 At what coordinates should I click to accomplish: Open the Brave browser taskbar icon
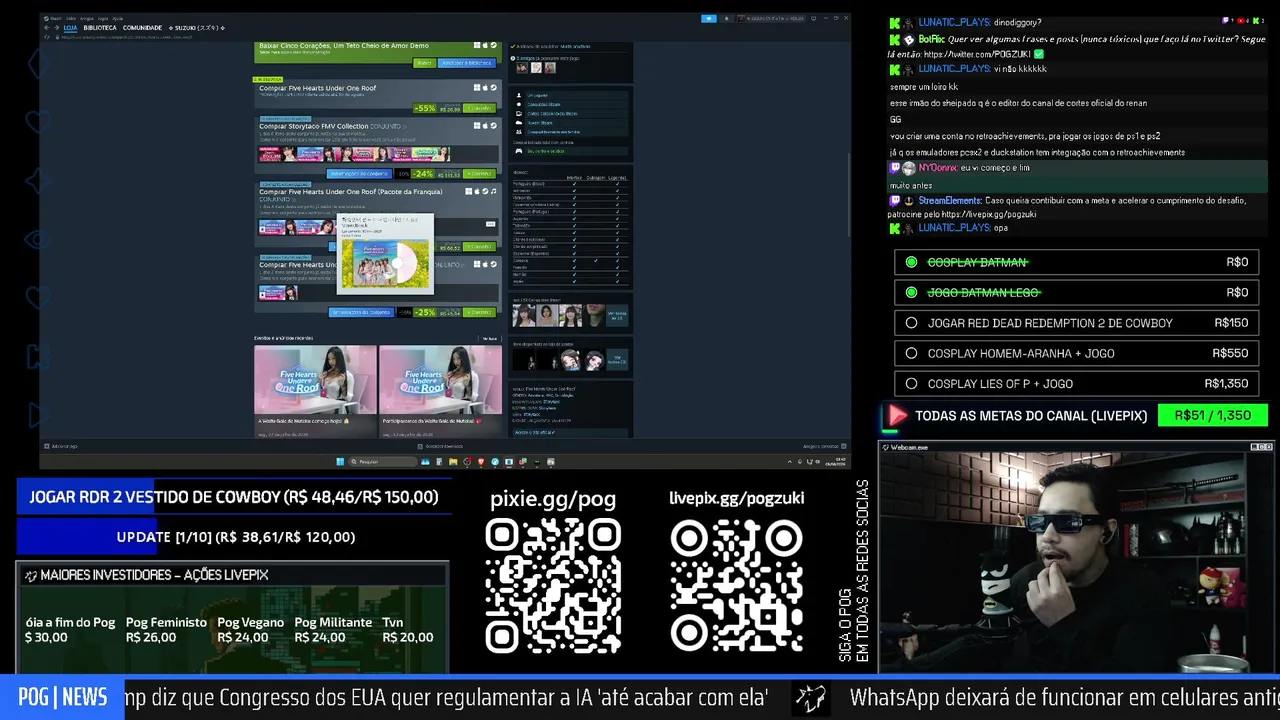coord(481,462)
